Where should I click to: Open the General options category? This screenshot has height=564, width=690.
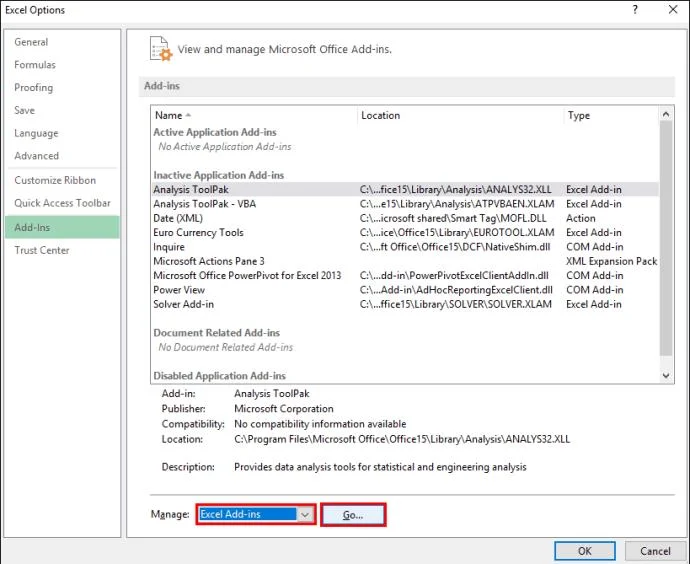pyautogui.click(x=31, y=42)
